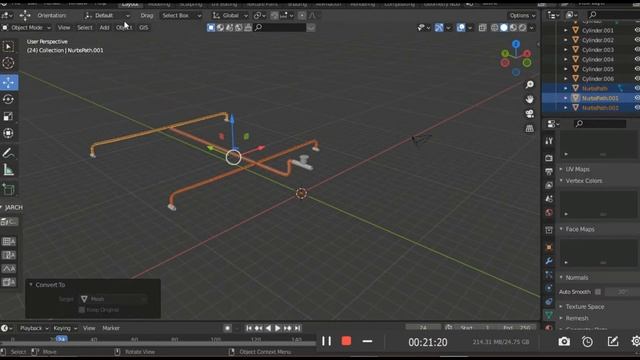
Task: Expand the Cylinder.002 outliner row
Action: [x=566, y=40]
